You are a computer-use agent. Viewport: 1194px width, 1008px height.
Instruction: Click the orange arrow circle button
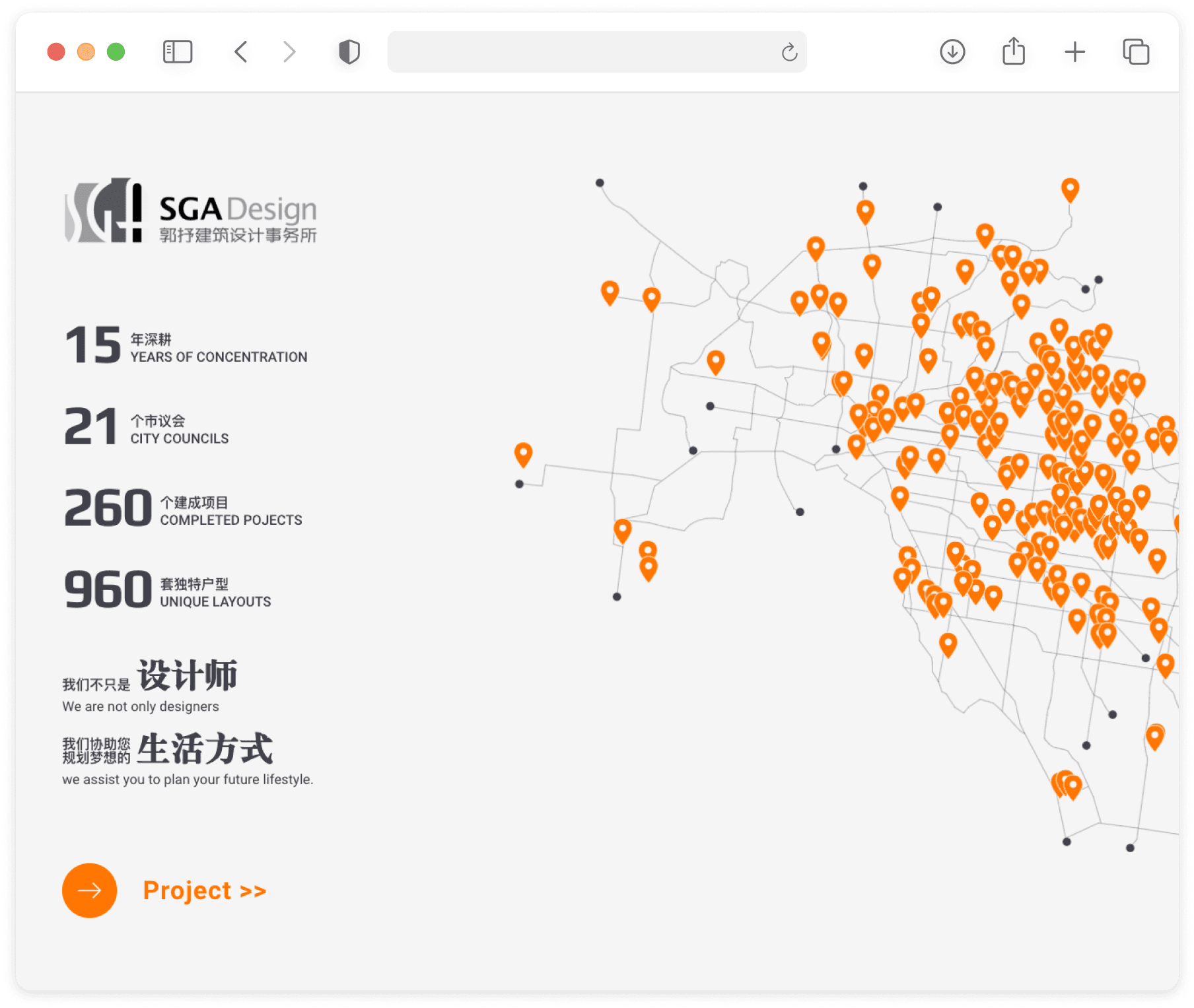click(90, 890)
